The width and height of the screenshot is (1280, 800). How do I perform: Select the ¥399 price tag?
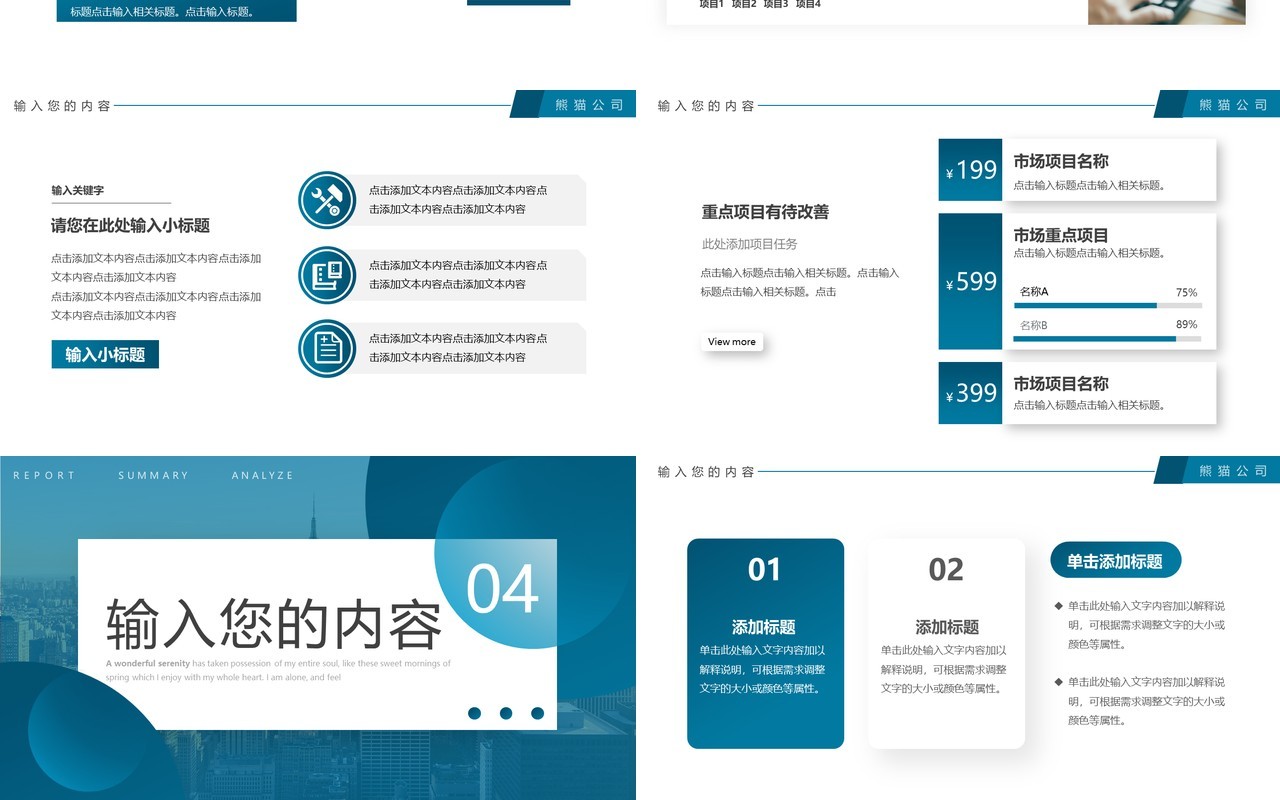[970, 393]
